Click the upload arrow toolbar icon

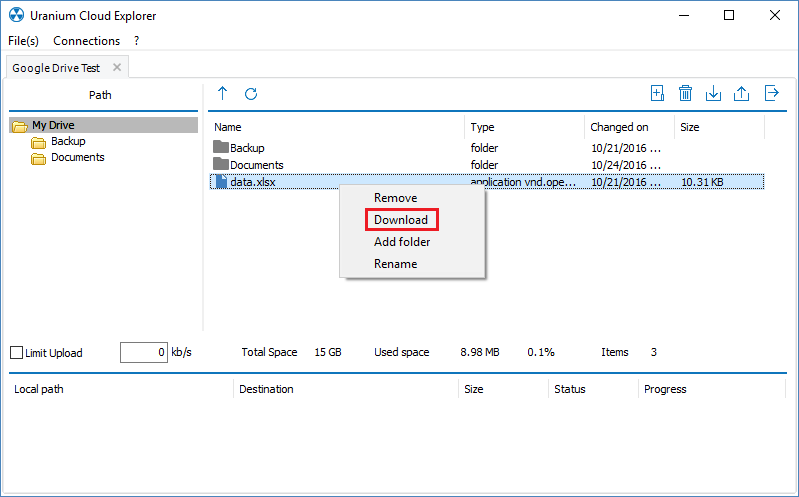[x=741, y=94]
